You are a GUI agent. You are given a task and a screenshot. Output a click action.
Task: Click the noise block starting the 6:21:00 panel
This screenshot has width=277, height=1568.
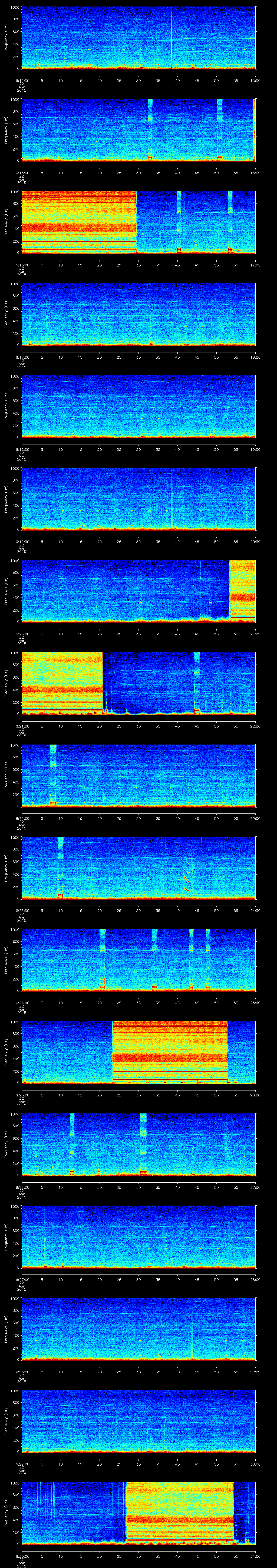62,683
